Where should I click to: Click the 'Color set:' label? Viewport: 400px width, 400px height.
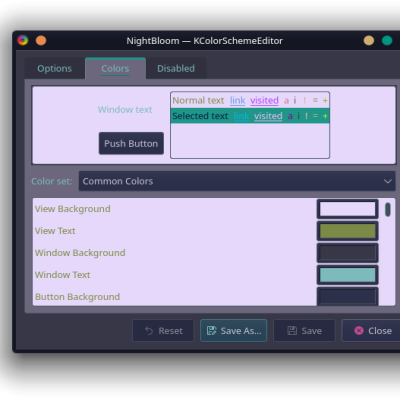pos(52,181)
